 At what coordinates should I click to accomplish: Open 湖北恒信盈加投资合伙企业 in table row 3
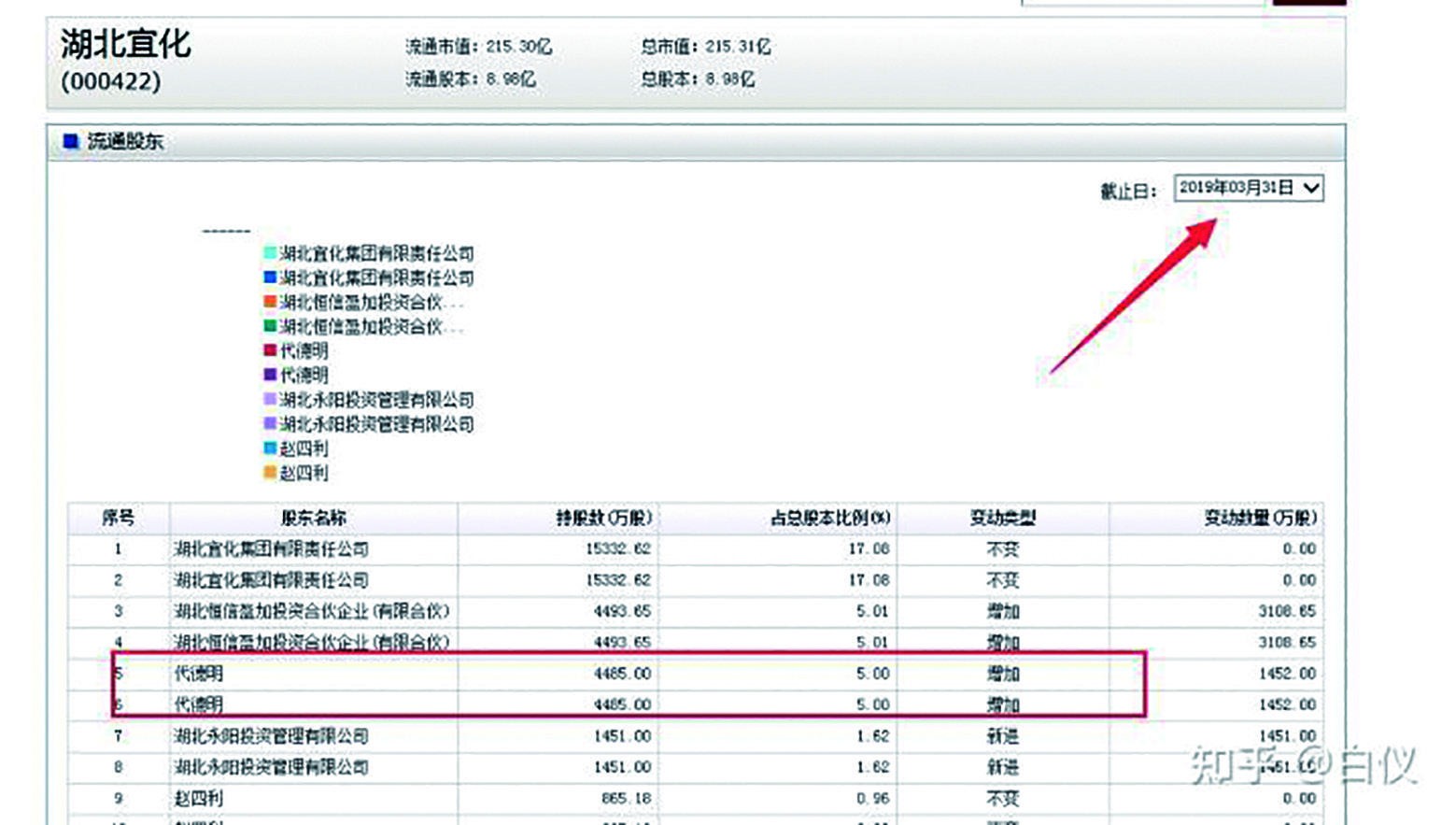click(311, 611)
